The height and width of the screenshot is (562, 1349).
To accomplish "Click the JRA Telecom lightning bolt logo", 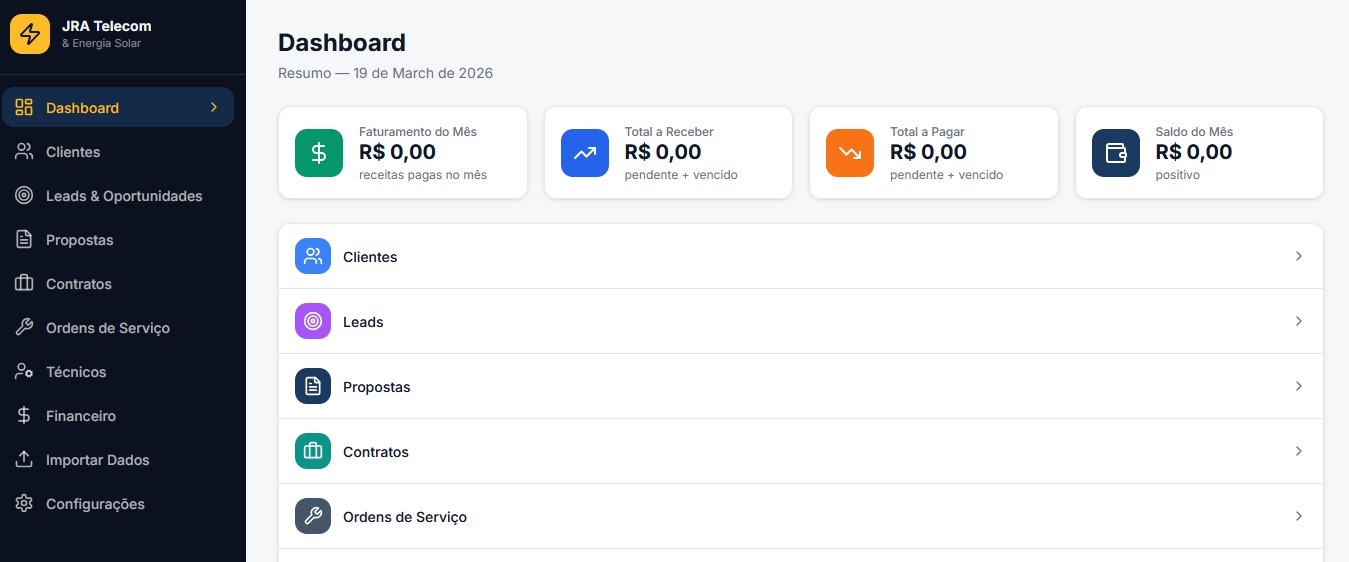I will 30,34.
